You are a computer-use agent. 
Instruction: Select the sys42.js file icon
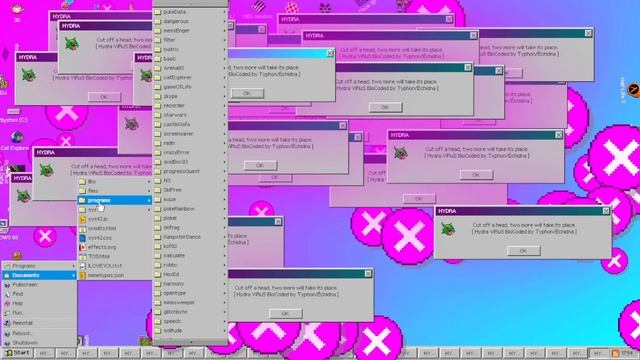tap(82, 219)
